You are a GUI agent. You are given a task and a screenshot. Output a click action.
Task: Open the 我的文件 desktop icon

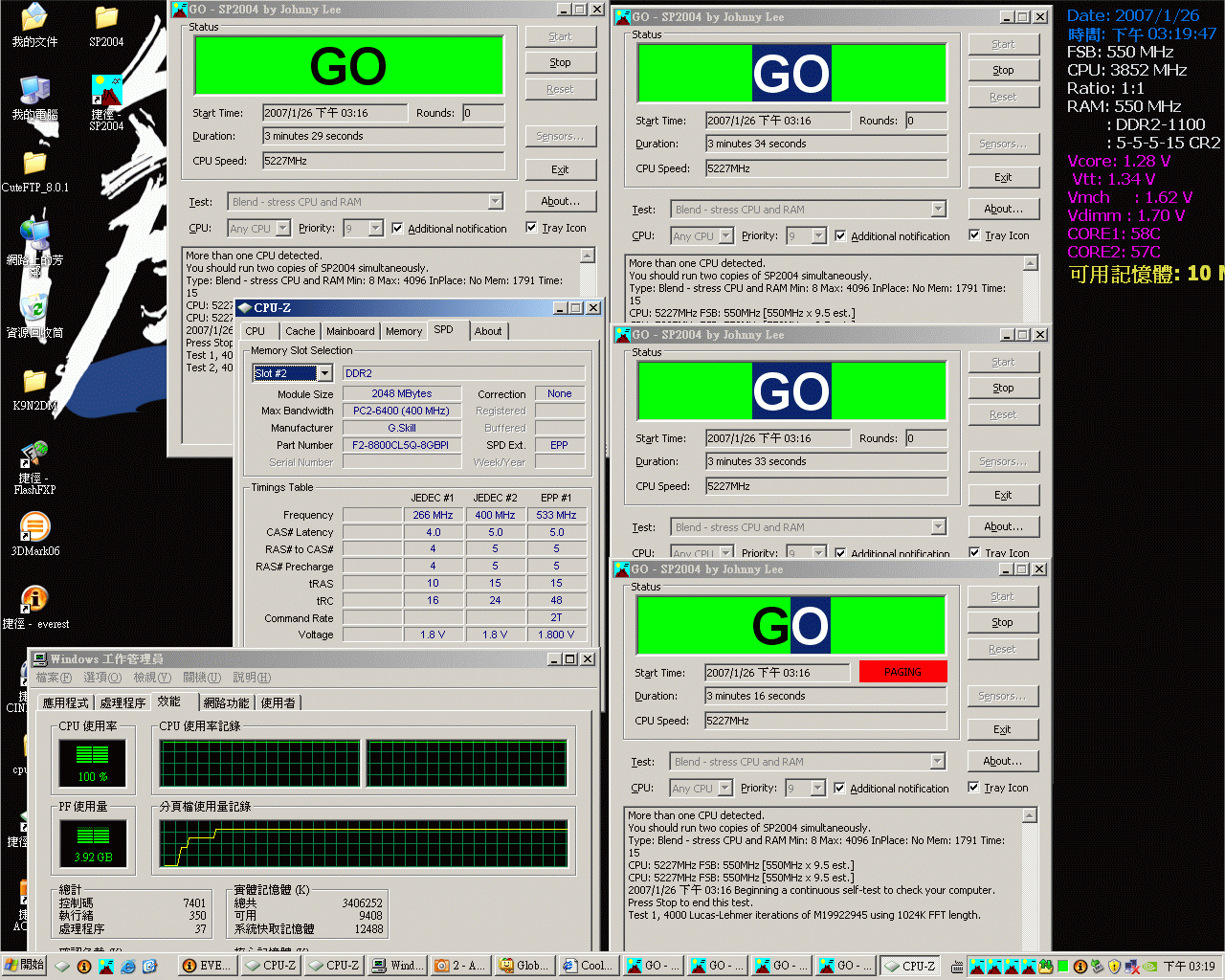tap(33, 25)
